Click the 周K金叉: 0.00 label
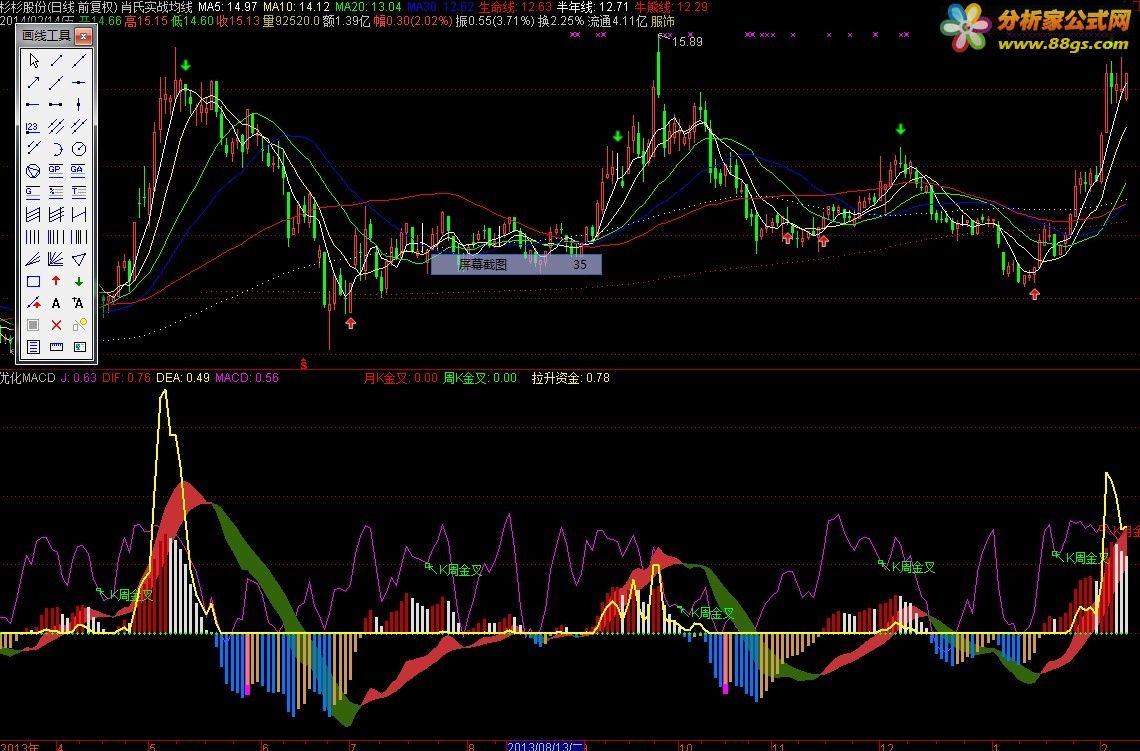The width and height of the screenshot is (1140, 751). pyautogui.click(x=480, y=377)
